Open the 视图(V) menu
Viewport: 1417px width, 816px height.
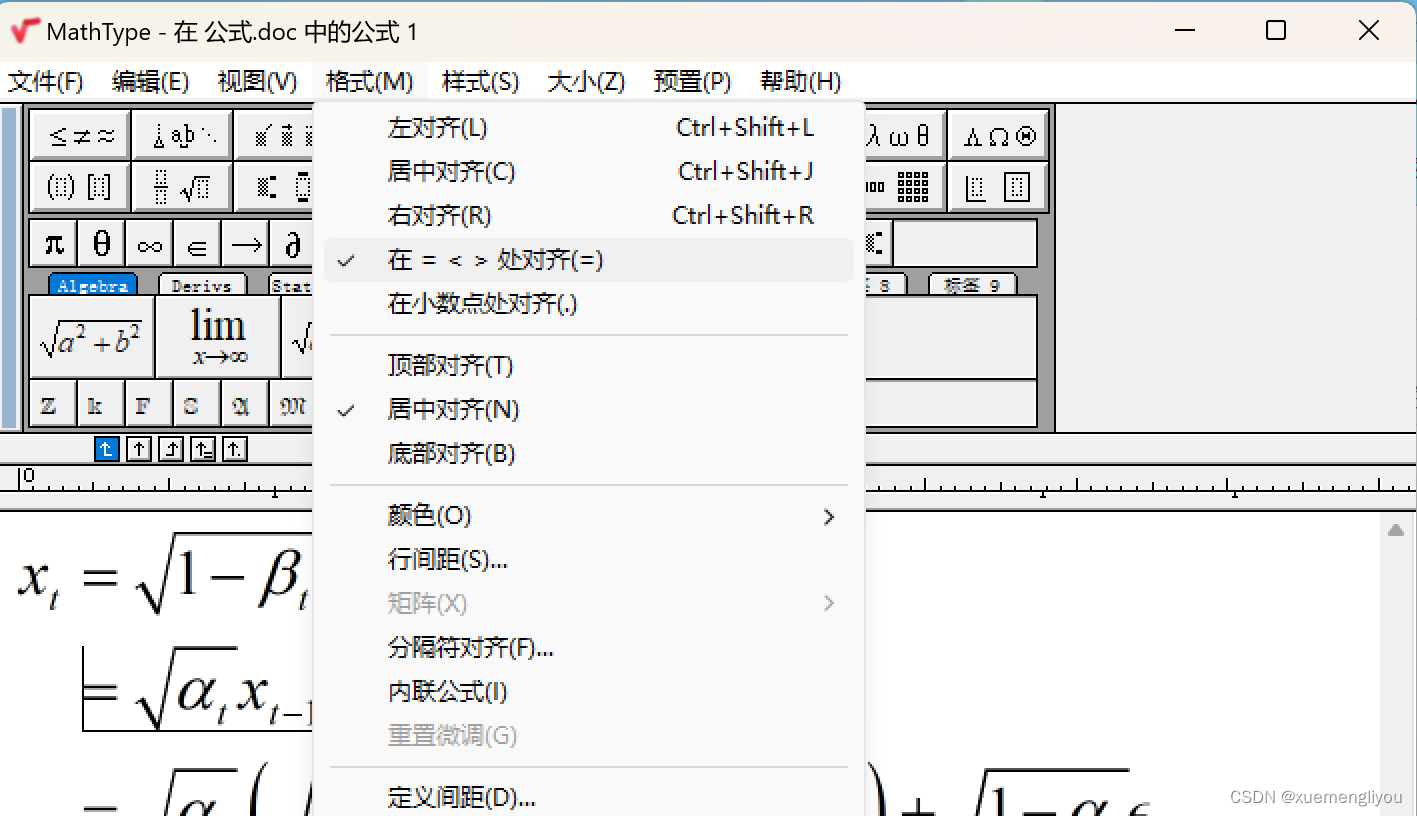tap(258, 82)
